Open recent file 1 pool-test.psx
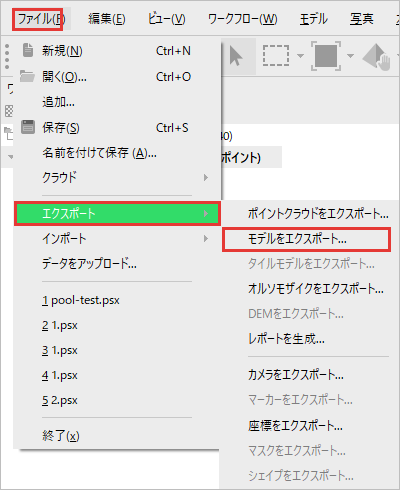The height and width of the screenshot is (490, 400). 117,300
